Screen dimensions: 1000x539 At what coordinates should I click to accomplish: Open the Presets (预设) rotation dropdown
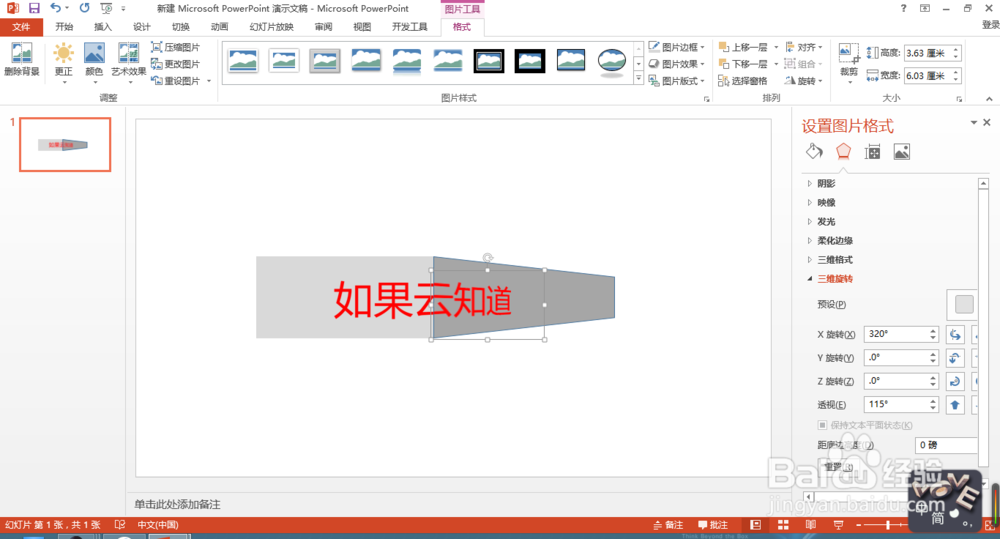pos(964,304)
